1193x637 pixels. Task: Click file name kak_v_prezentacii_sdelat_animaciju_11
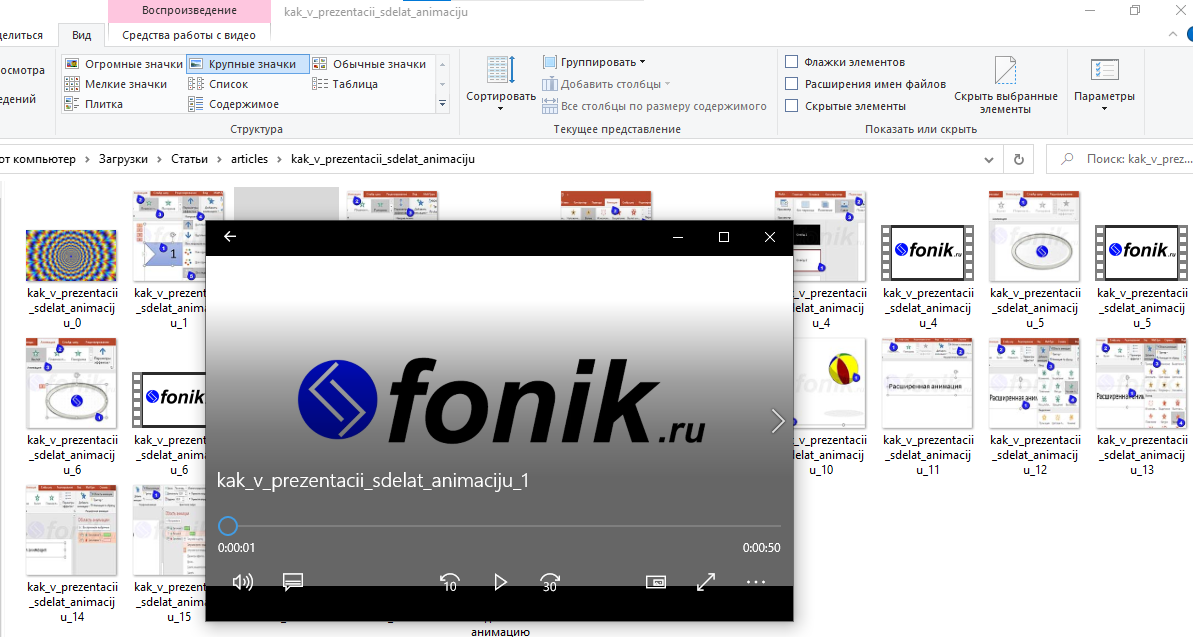[x=928, y=455]
